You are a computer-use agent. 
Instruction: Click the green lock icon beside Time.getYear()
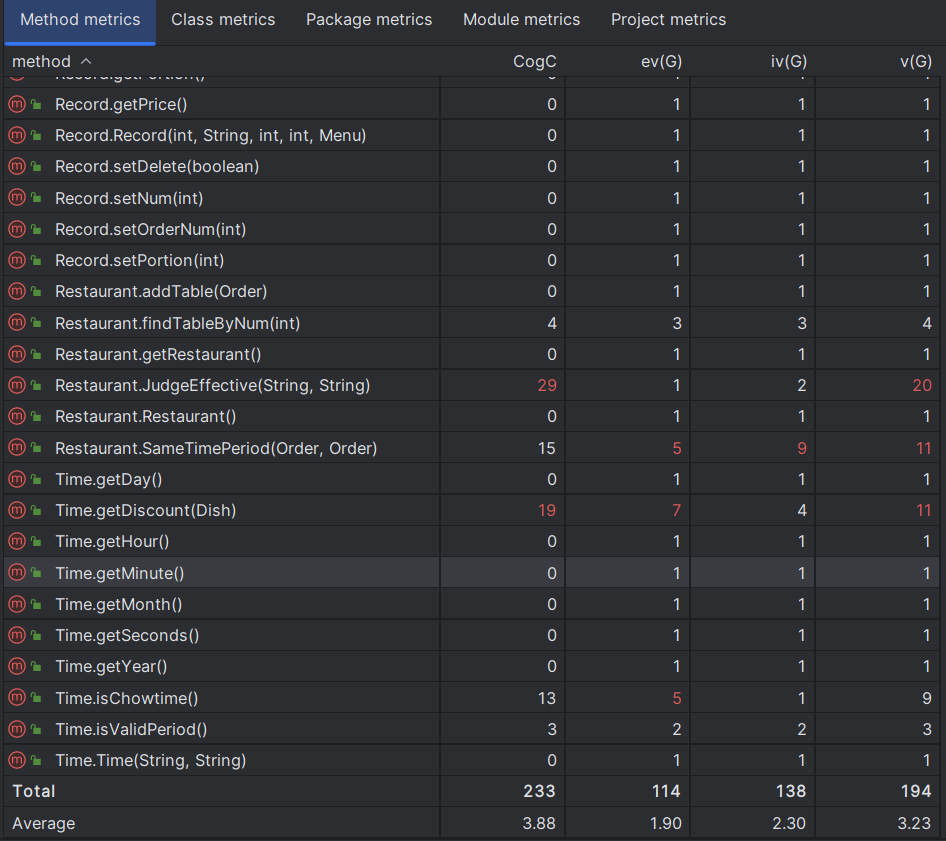coord(36,666)
